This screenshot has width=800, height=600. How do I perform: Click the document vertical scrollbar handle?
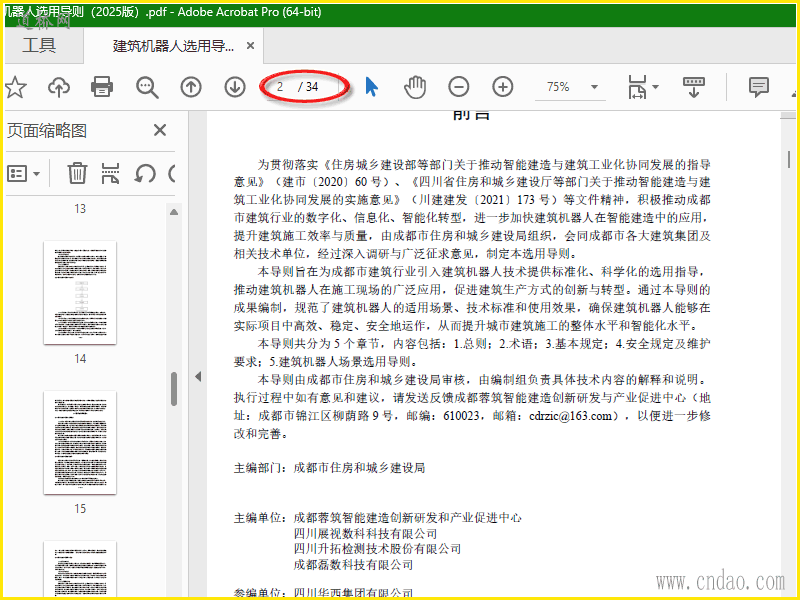789,160
